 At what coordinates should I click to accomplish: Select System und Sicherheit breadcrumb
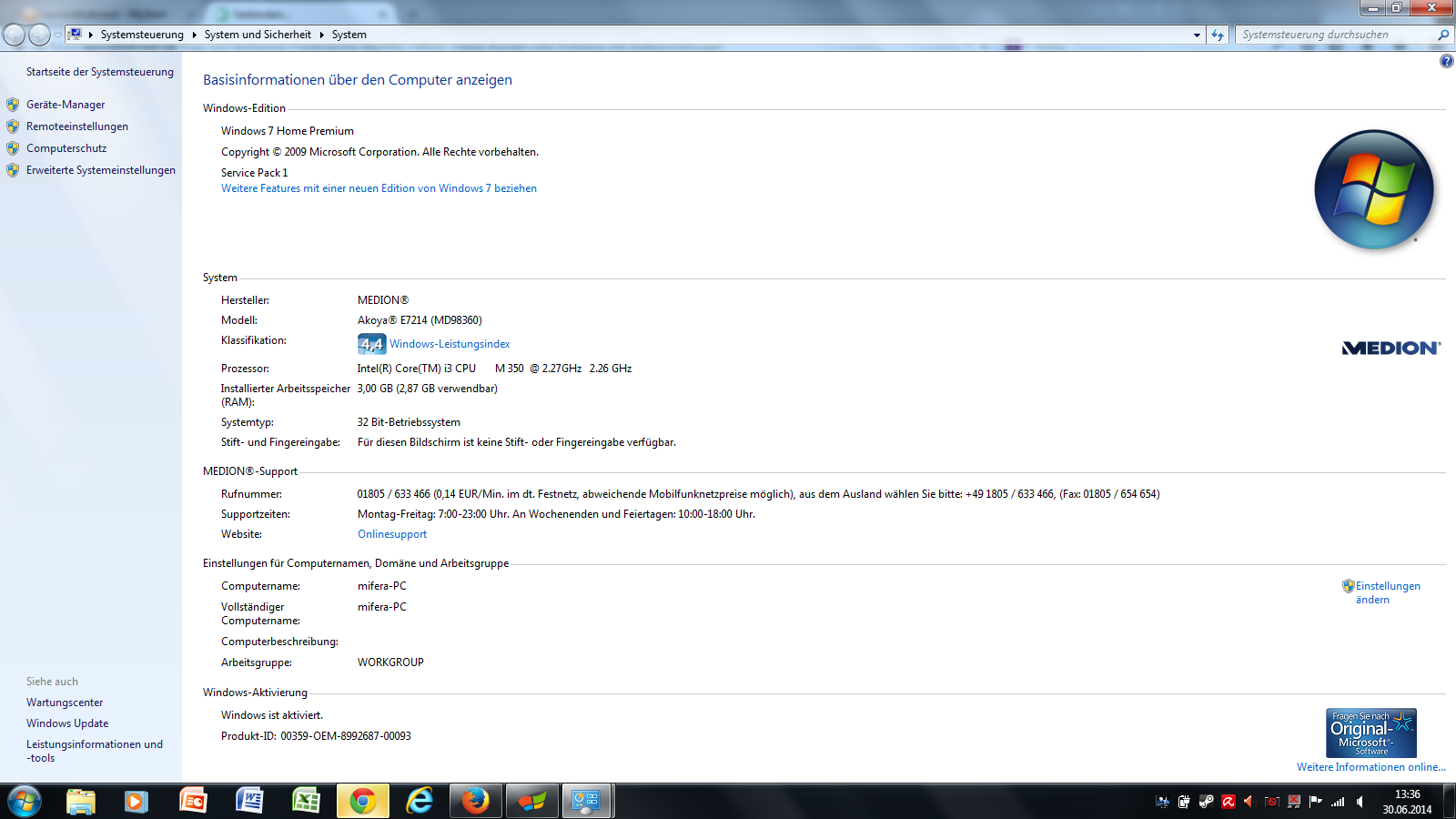coord(258,35)
